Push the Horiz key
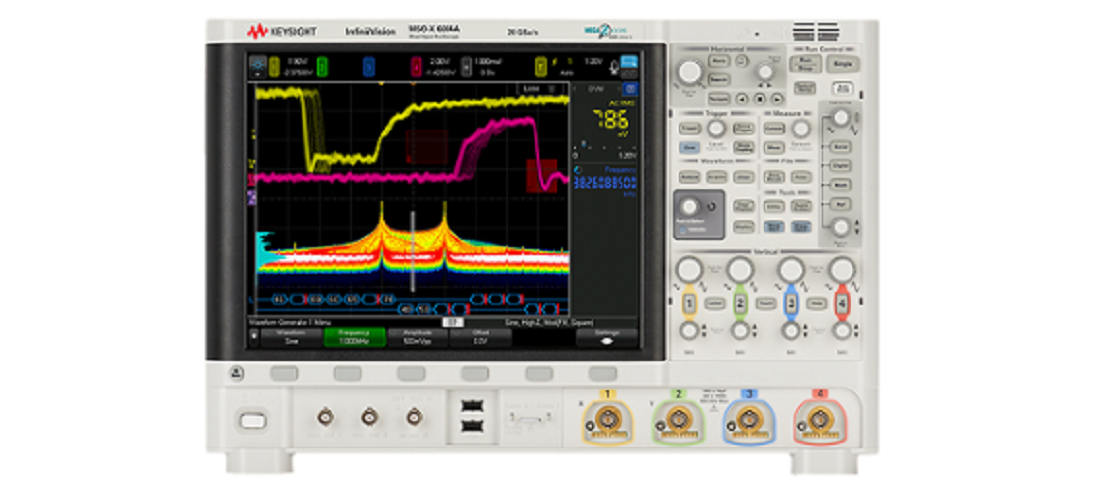This screenshot has height=492, width=1100. click(x=719, y=61)
